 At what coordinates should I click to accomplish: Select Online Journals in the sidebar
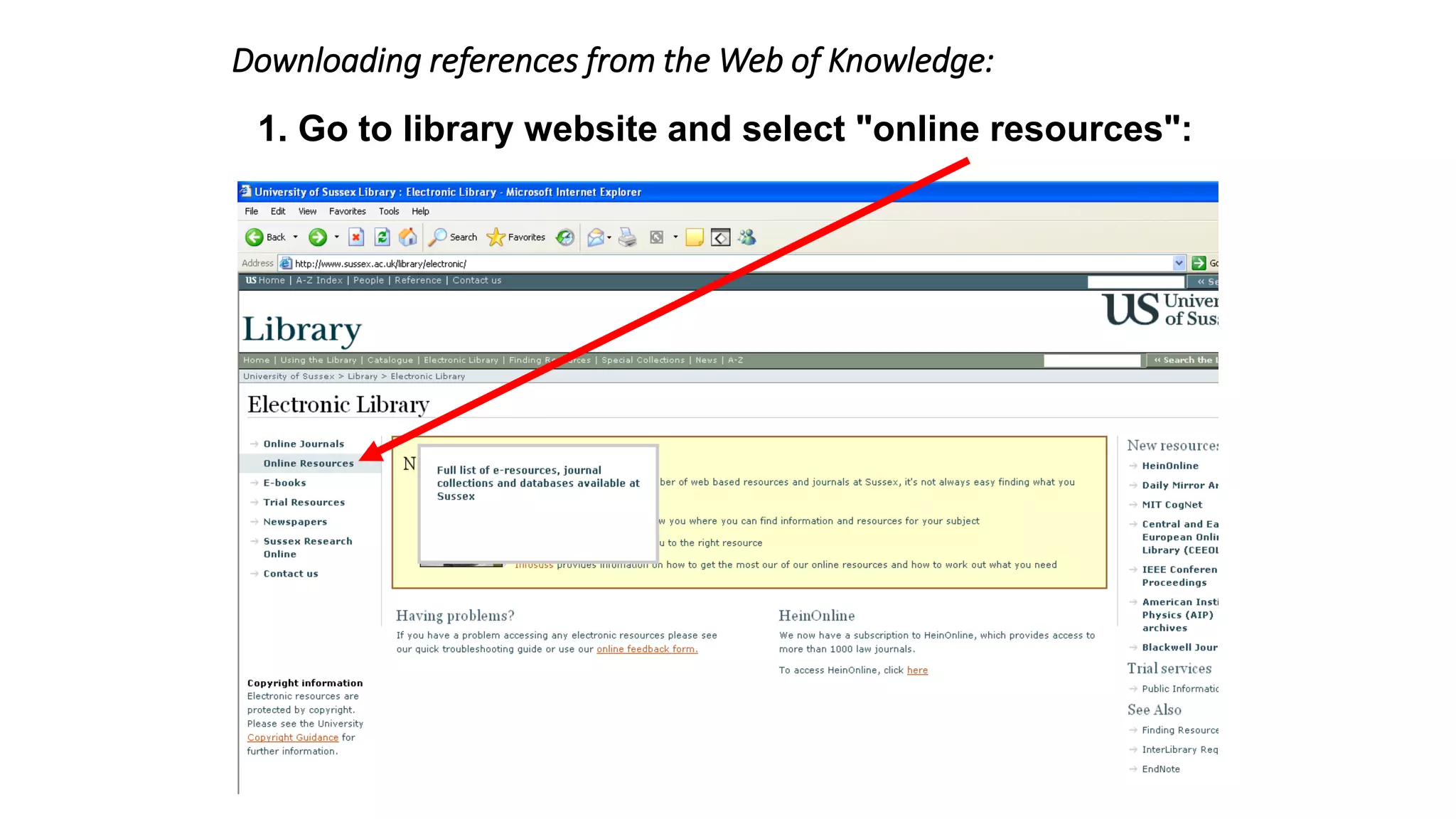click(x=304, y=444)
